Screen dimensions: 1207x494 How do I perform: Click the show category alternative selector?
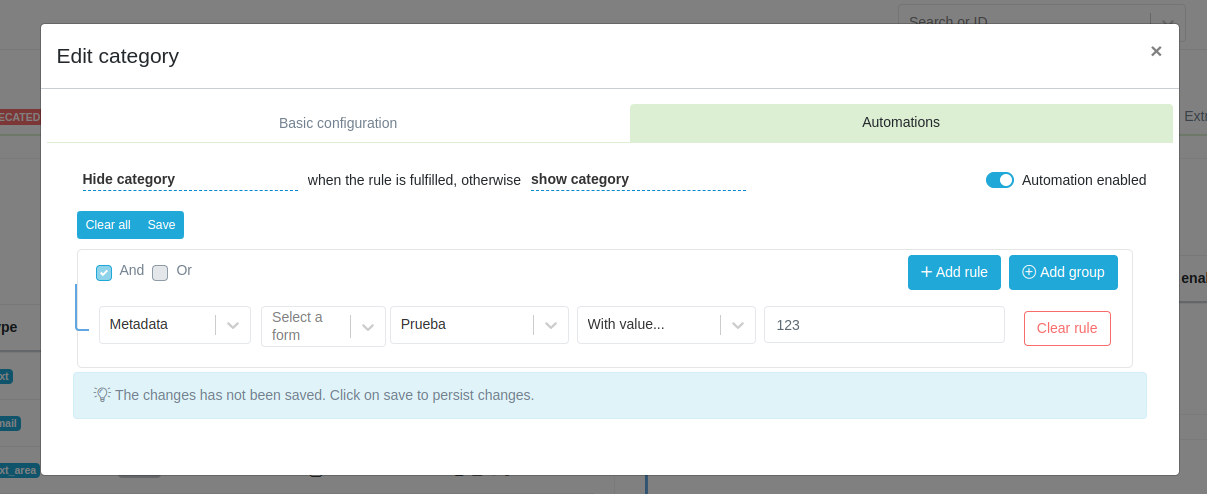[637, 180]
